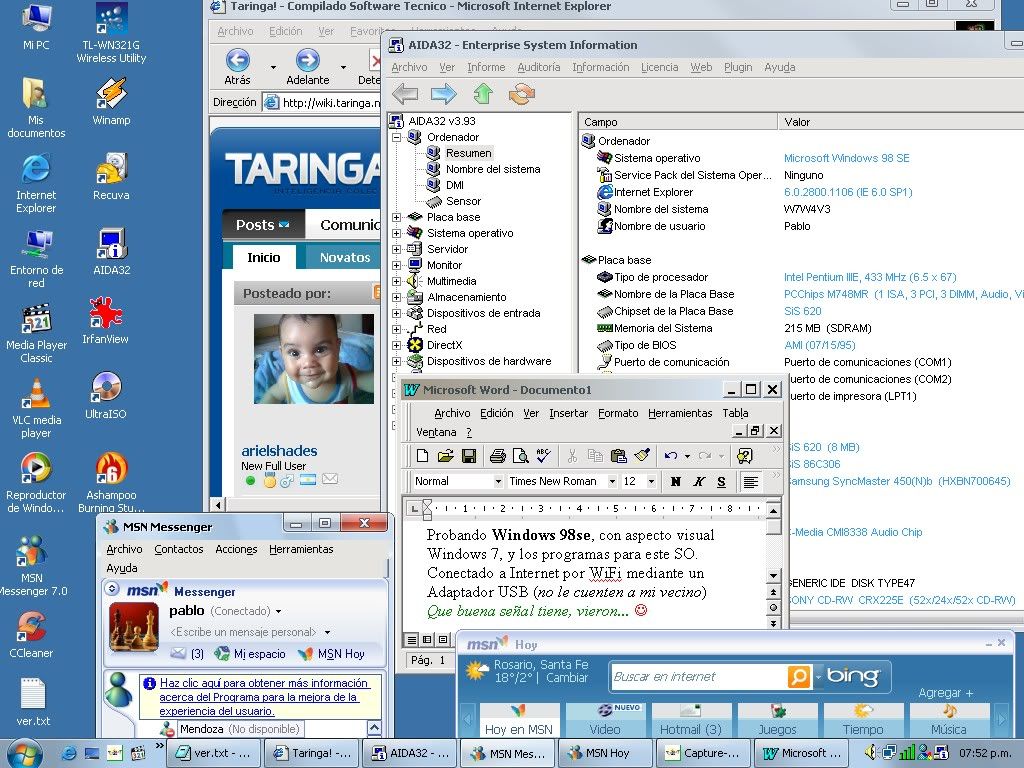Collapse the Ordenador tree node
Screen dimensions: 1024x768
click(396, 137)
